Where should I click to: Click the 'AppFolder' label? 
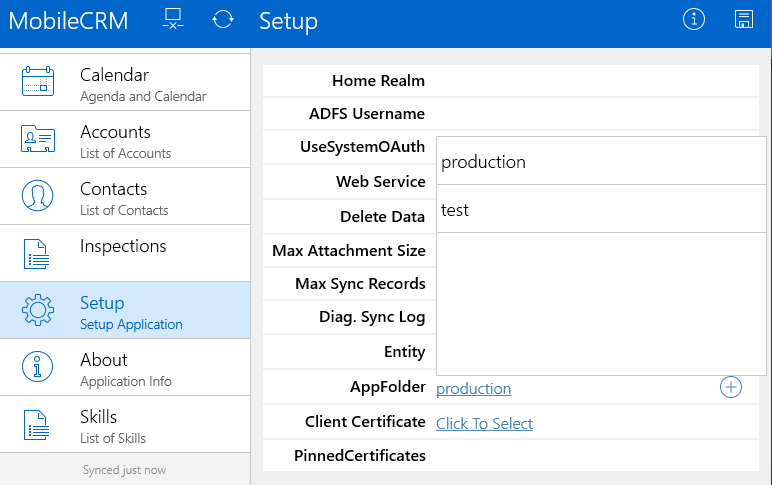pyautogui.click(x=387, y=387)
